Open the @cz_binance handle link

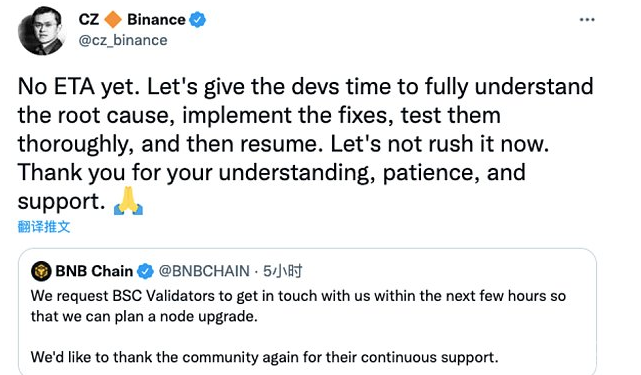[123, 40]
